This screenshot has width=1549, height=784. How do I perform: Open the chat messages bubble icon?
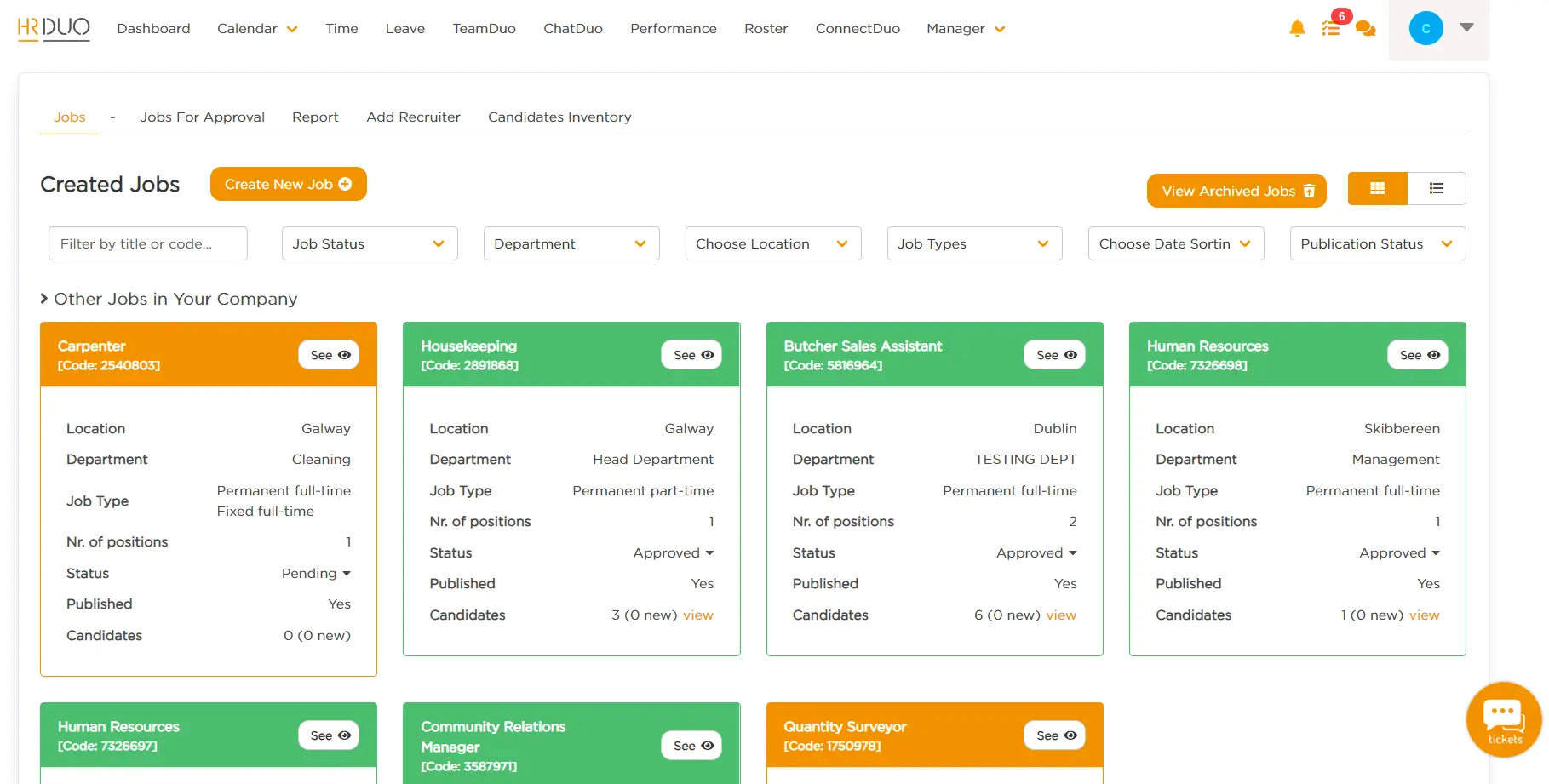1365,29
